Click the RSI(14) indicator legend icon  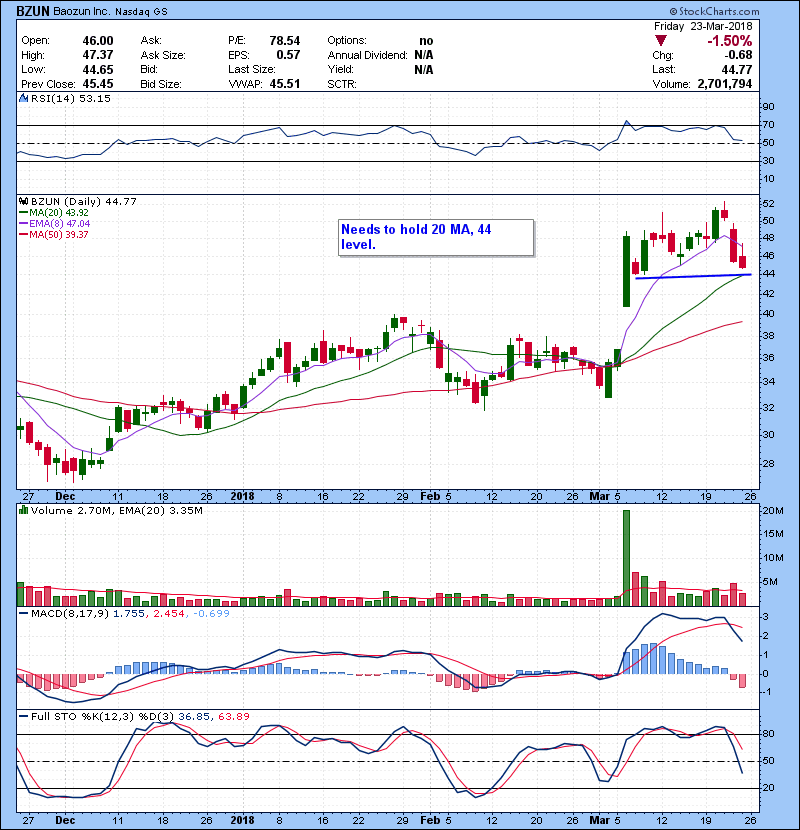(x=23, y=99)
